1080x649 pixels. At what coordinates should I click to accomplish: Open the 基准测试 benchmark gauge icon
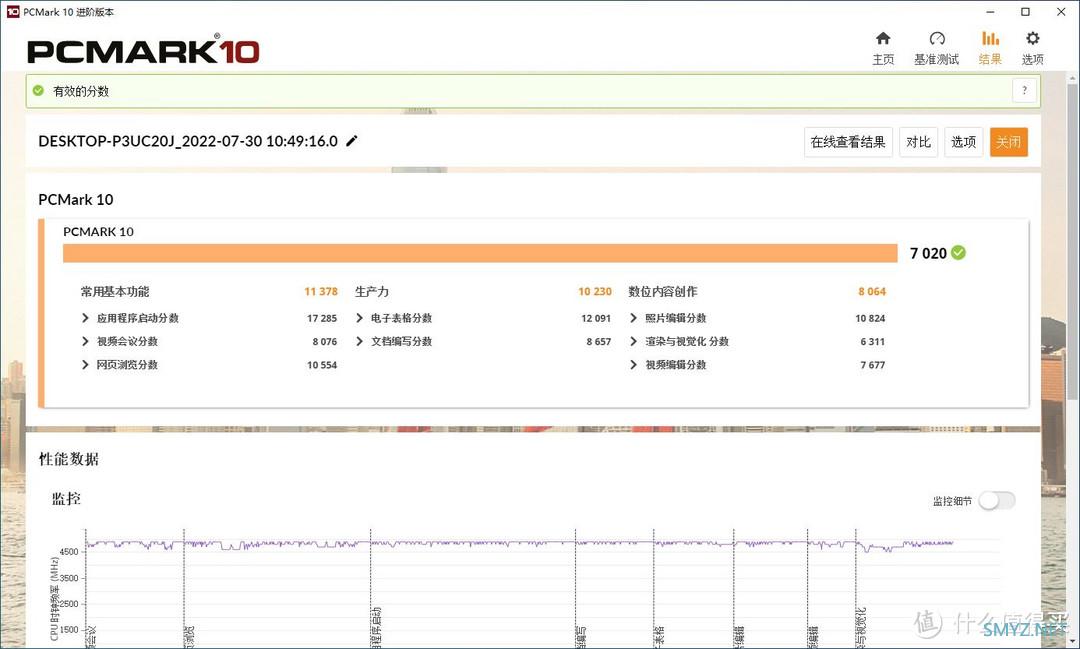coord(937,39)
